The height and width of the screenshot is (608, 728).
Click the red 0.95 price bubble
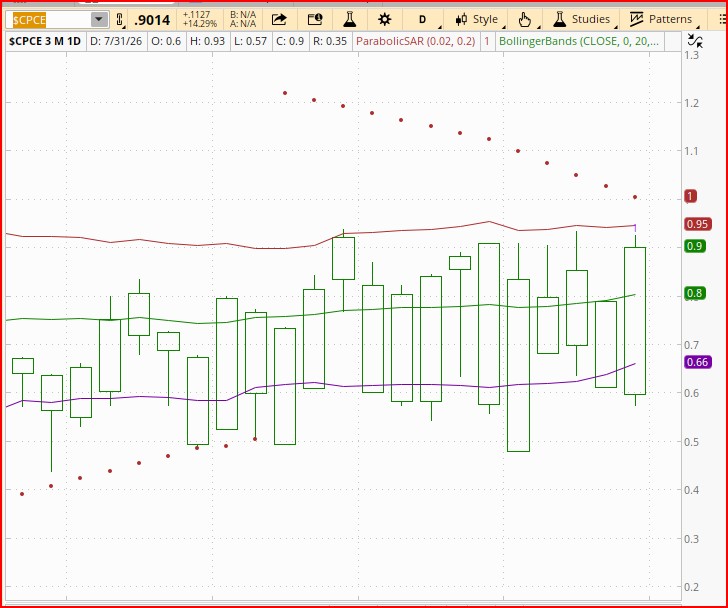[697, 224]
